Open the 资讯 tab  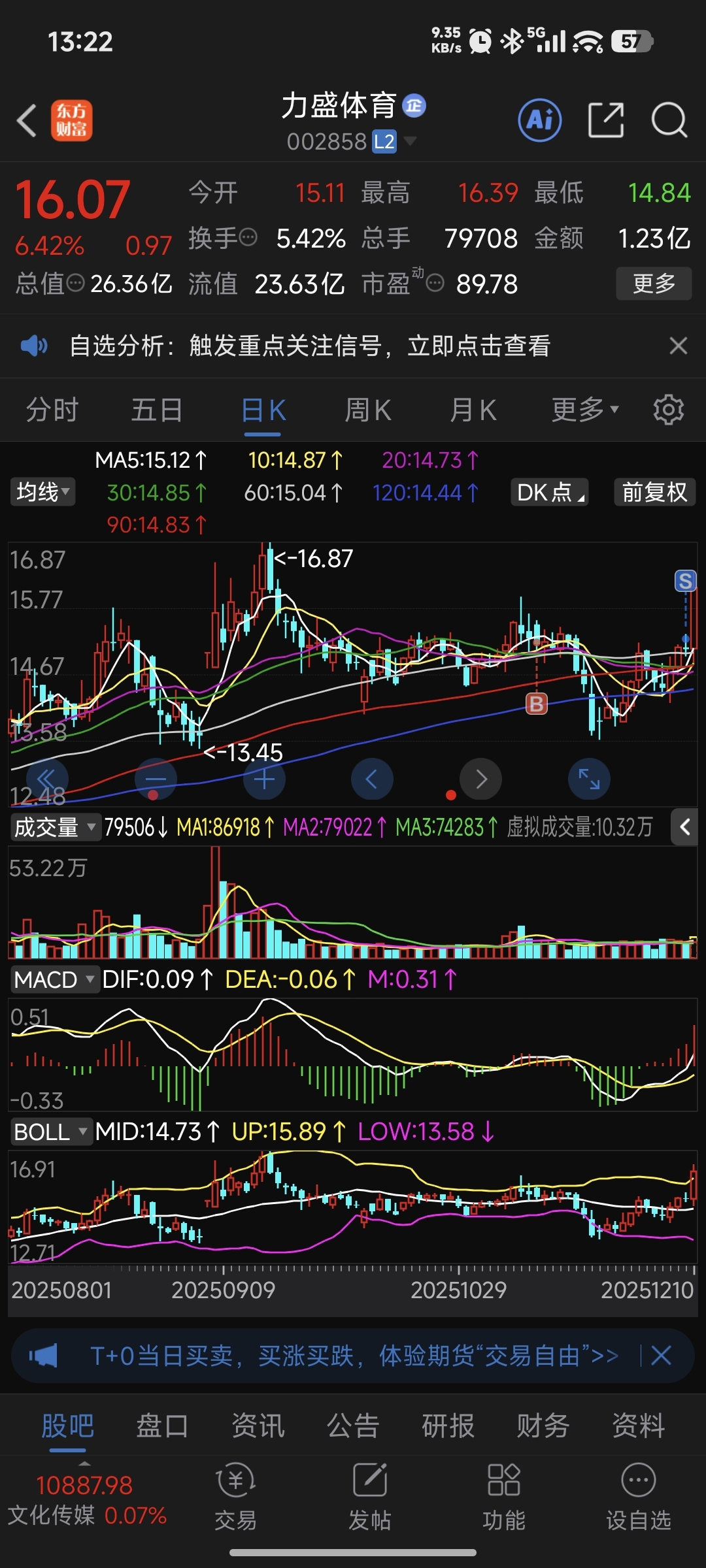point(258,1426)
